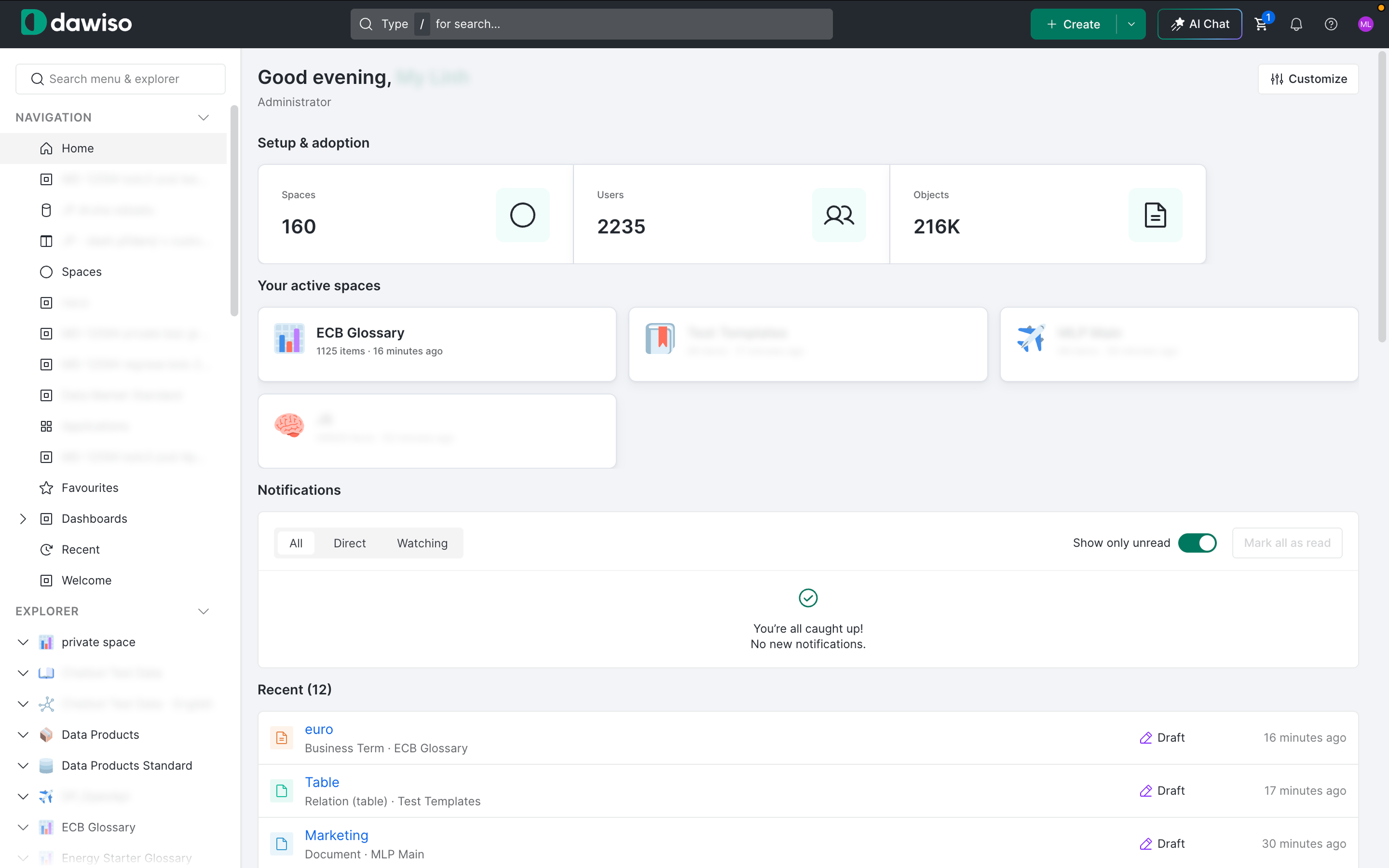
Task: Go to Home in navigation
Action: pyautogui.click(x=114, y=148)
